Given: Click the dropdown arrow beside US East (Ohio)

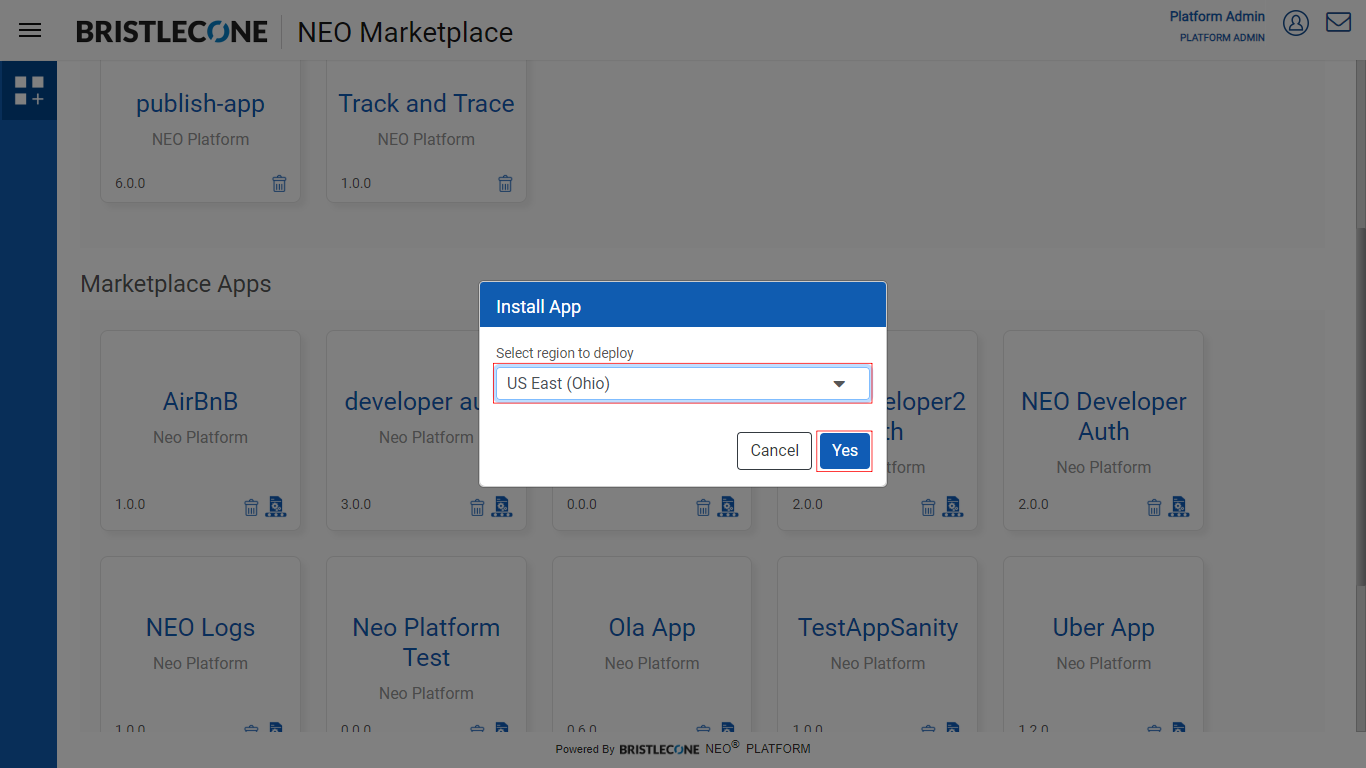Looking at the screenshot, I should tap(839, 384).
